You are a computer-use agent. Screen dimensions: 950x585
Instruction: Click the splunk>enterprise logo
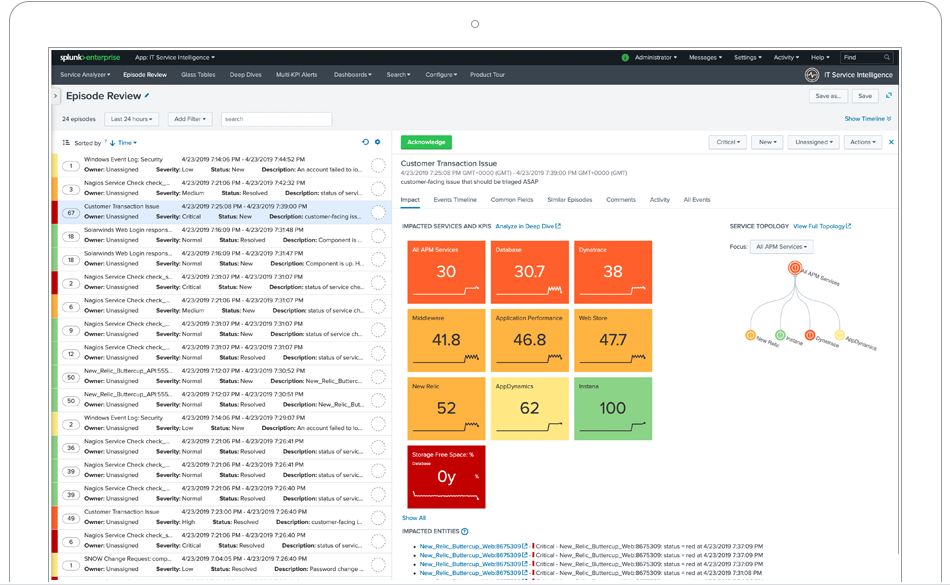pyautogui.click(x=90, y=58)
